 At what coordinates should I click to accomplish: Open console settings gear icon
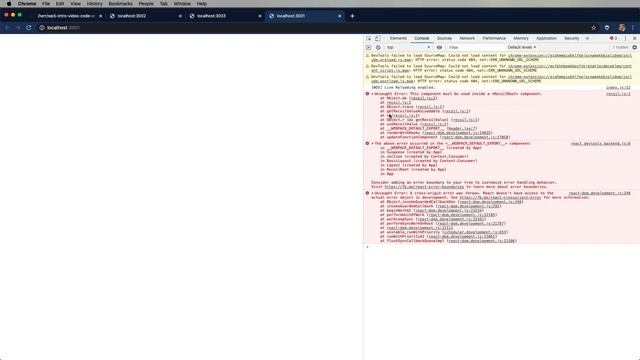click(x=634, y=47)
